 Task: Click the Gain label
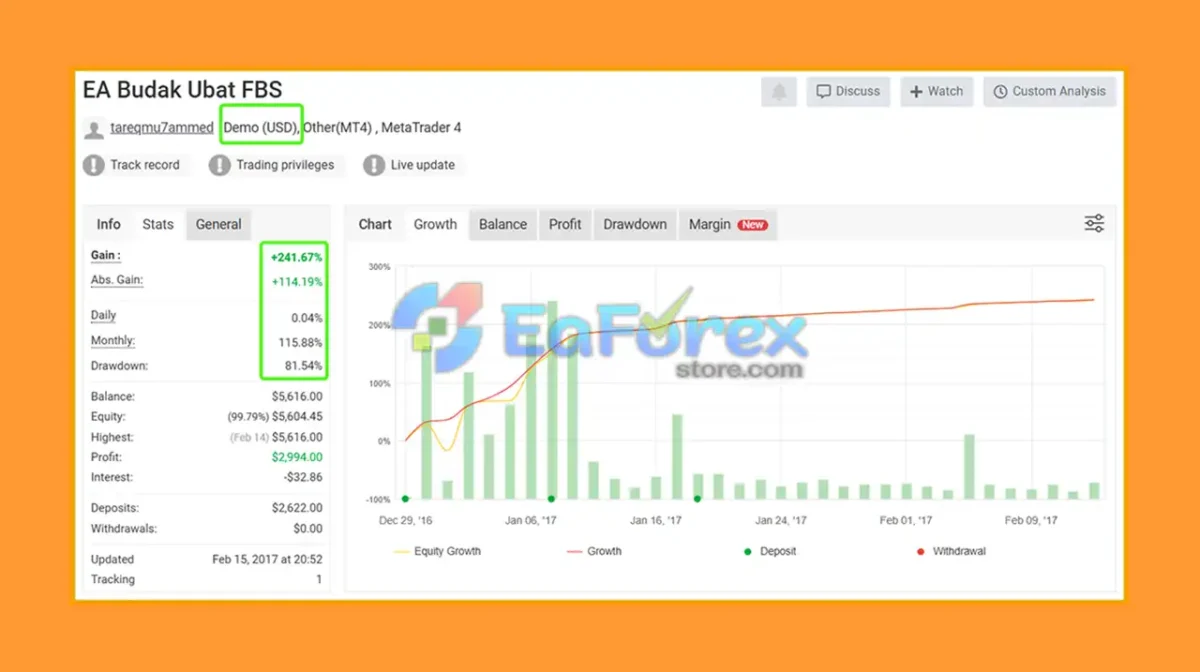click(x=106, y=256)
